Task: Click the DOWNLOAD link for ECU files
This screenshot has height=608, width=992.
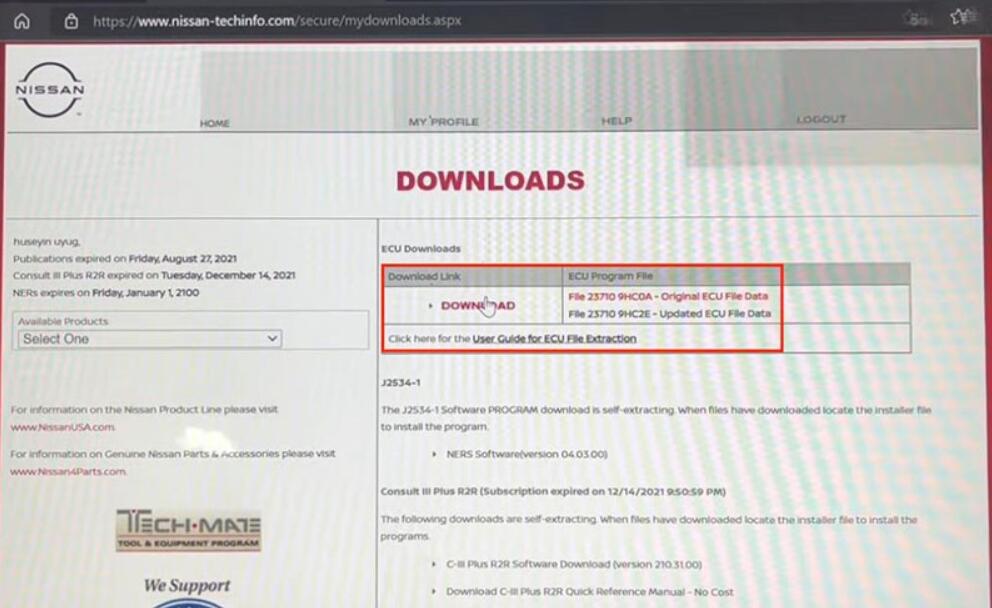Action: (x=478, y=306)
